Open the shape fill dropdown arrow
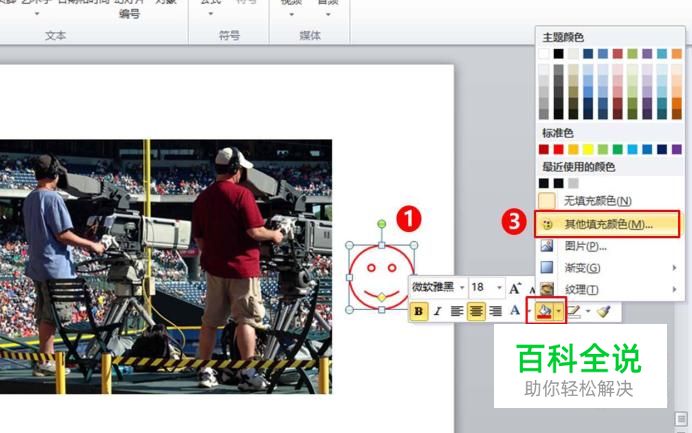Screen dimensions: 692x433 pyautogui.click(x=559, y=311)
